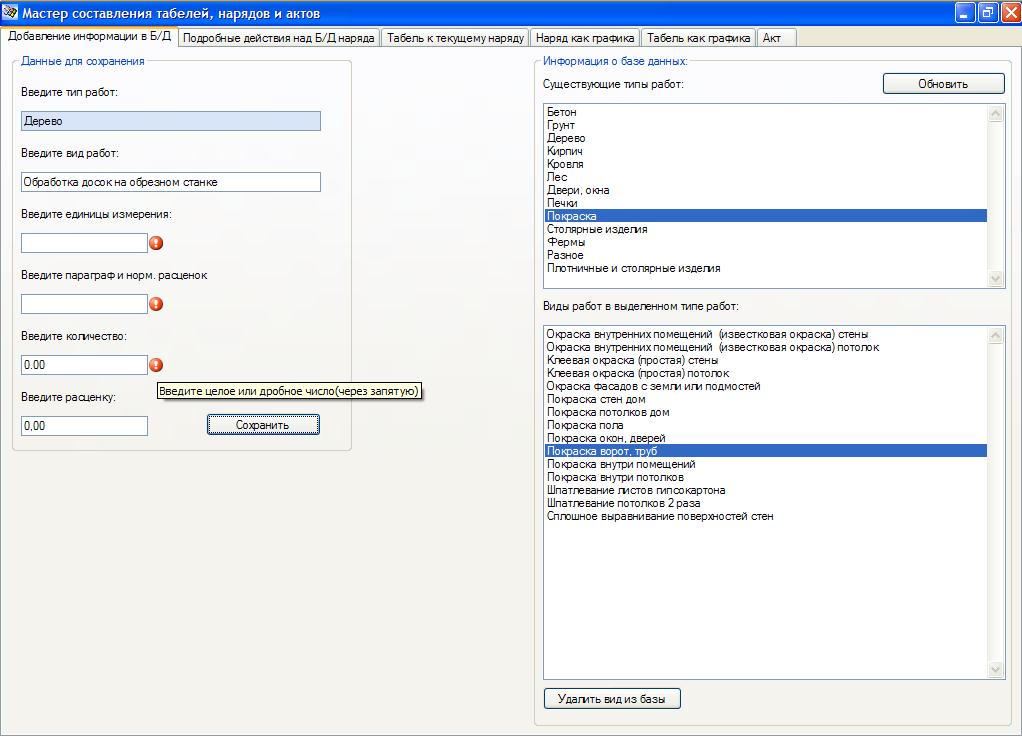This screenshot has height=736, width=1022.
Task: Click the 'Обновить' button
Action: pyautogui.click(x=943, y=83)
